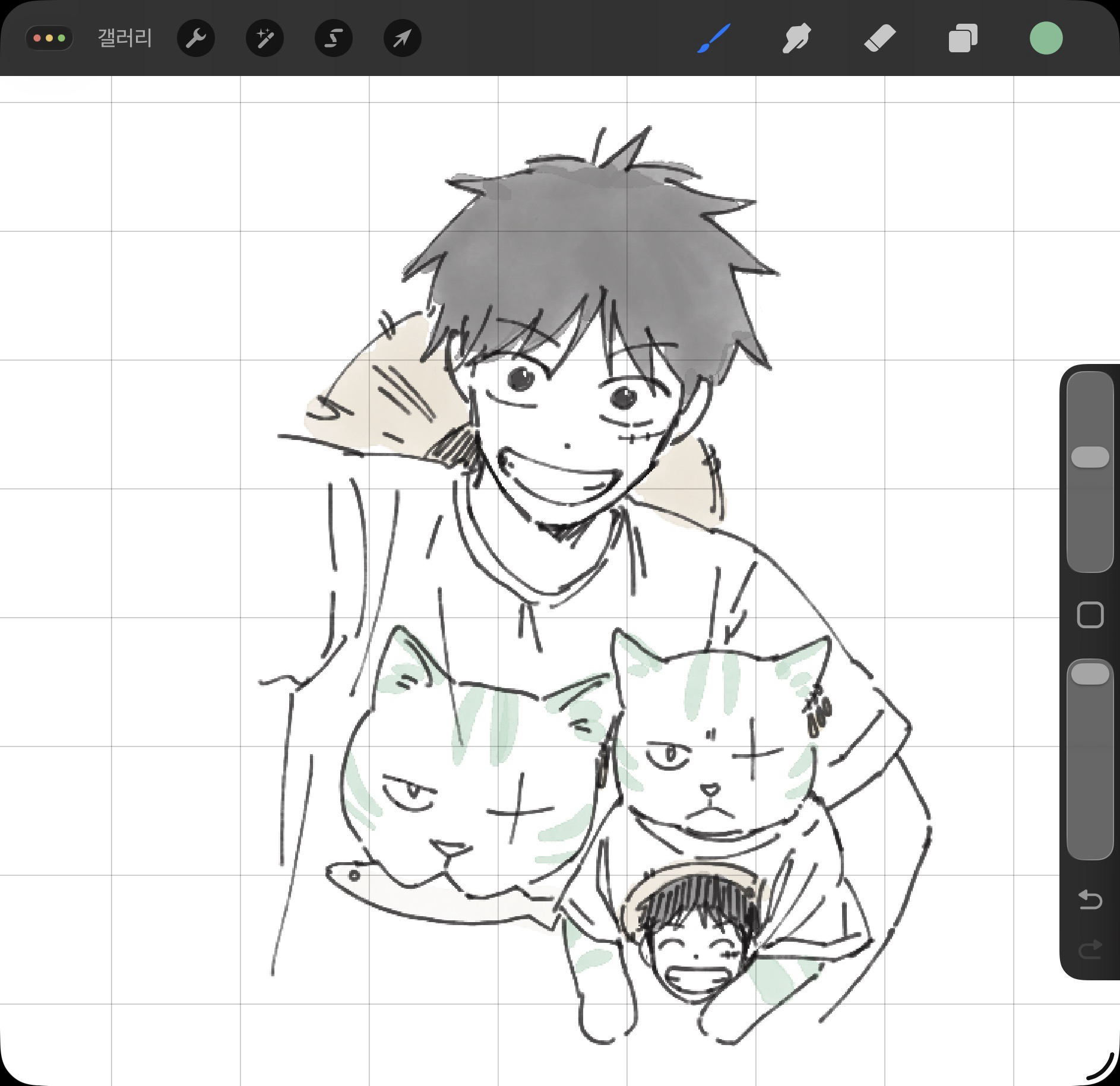Viewport: 1120px width, 1086px height.
Task: Undo the last stroke
Action: click(1090, 900)
